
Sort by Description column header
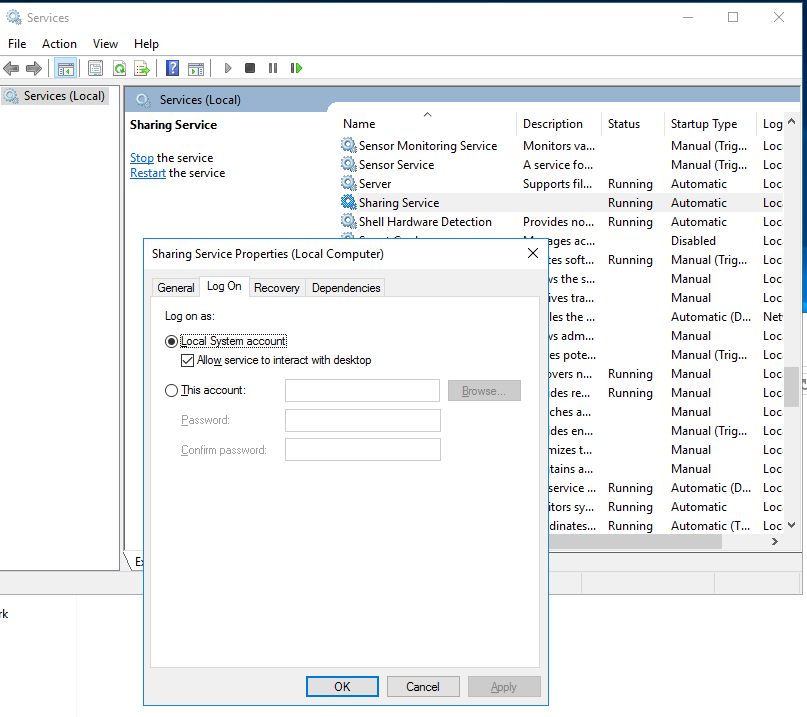point(558,124)
